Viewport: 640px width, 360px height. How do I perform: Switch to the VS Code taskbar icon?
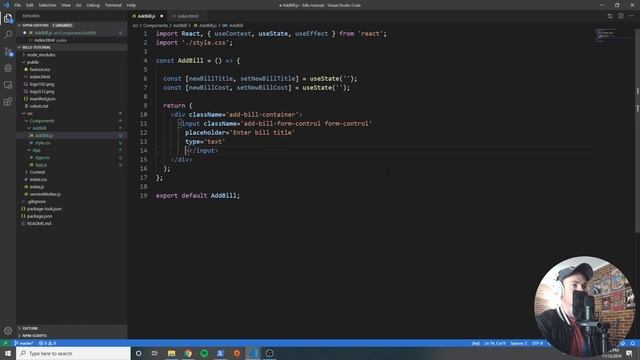coord(253,353)
